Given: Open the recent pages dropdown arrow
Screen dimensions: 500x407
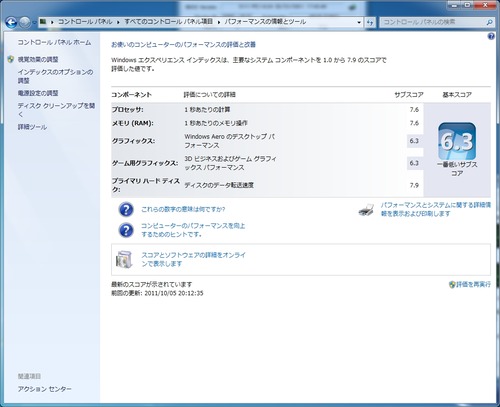Looking at the screenshot, I should click(x=34, y=23).
